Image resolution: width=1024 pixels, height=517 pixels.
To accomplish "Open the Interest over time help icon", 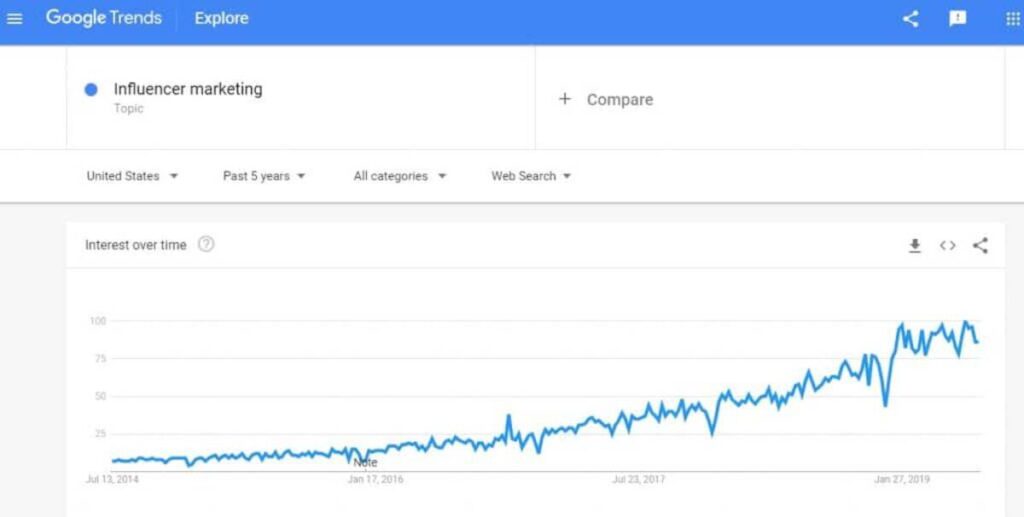I will point(206,245).
